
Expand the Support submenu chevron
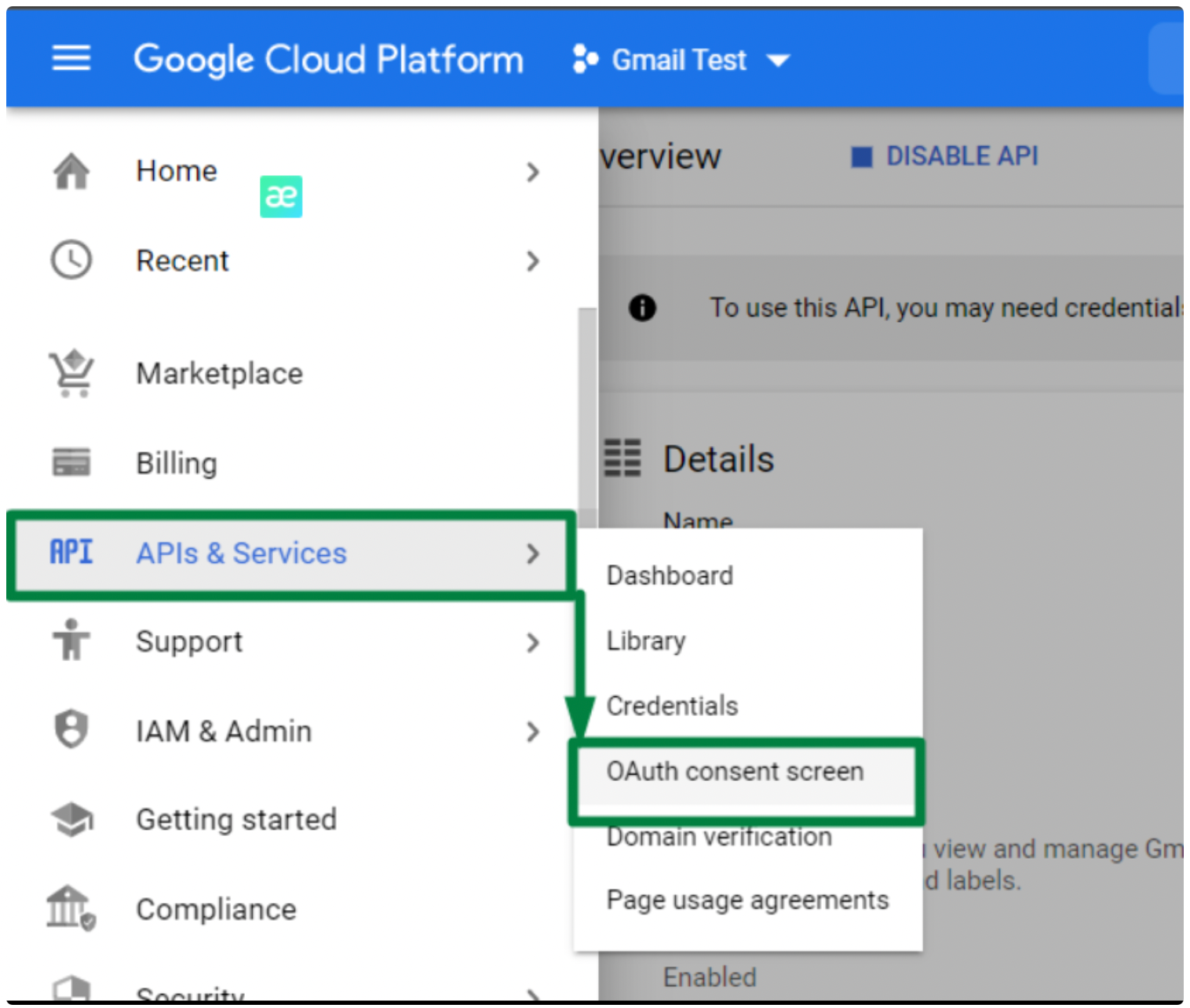tap(533, 642)
